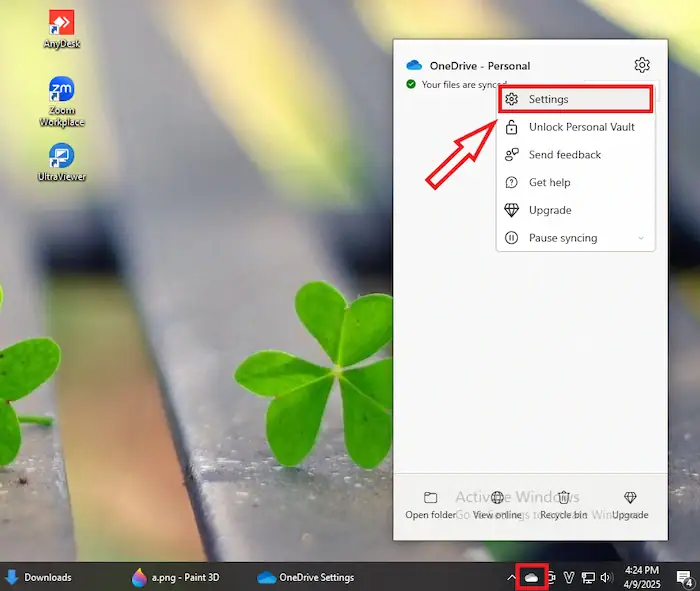Switch to OneDrive Settings taskbar window

tap(306, 577)
